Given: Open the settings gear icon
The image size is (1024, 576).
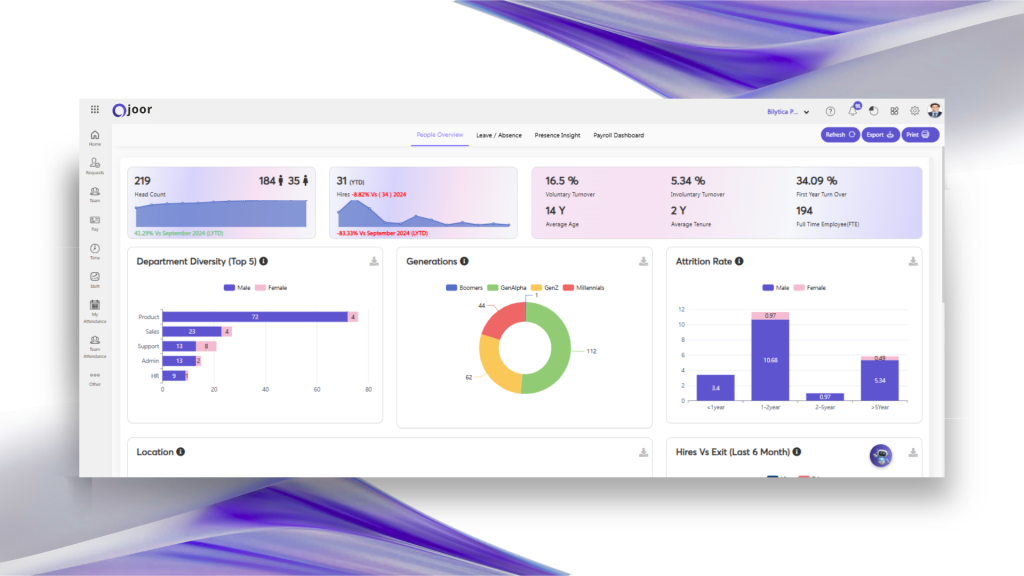Looking at the screenshot, I should pos(914,111).
